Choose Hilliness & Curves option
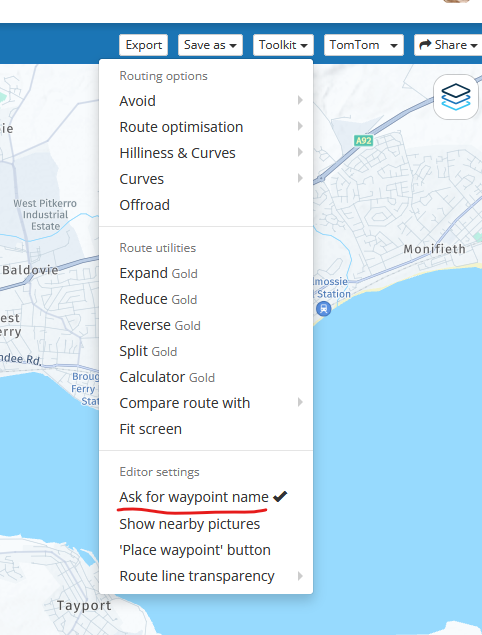 click(x=206, y=153)
